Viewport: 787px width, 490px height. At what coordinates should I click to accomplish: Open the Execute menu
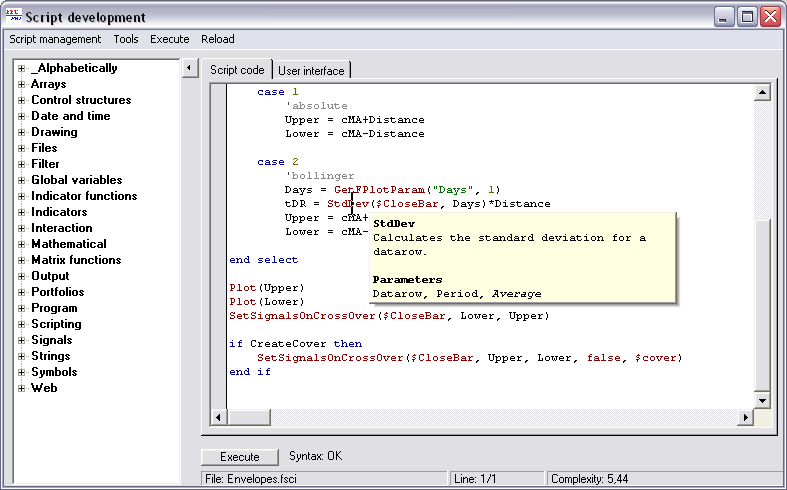point(169,39)
